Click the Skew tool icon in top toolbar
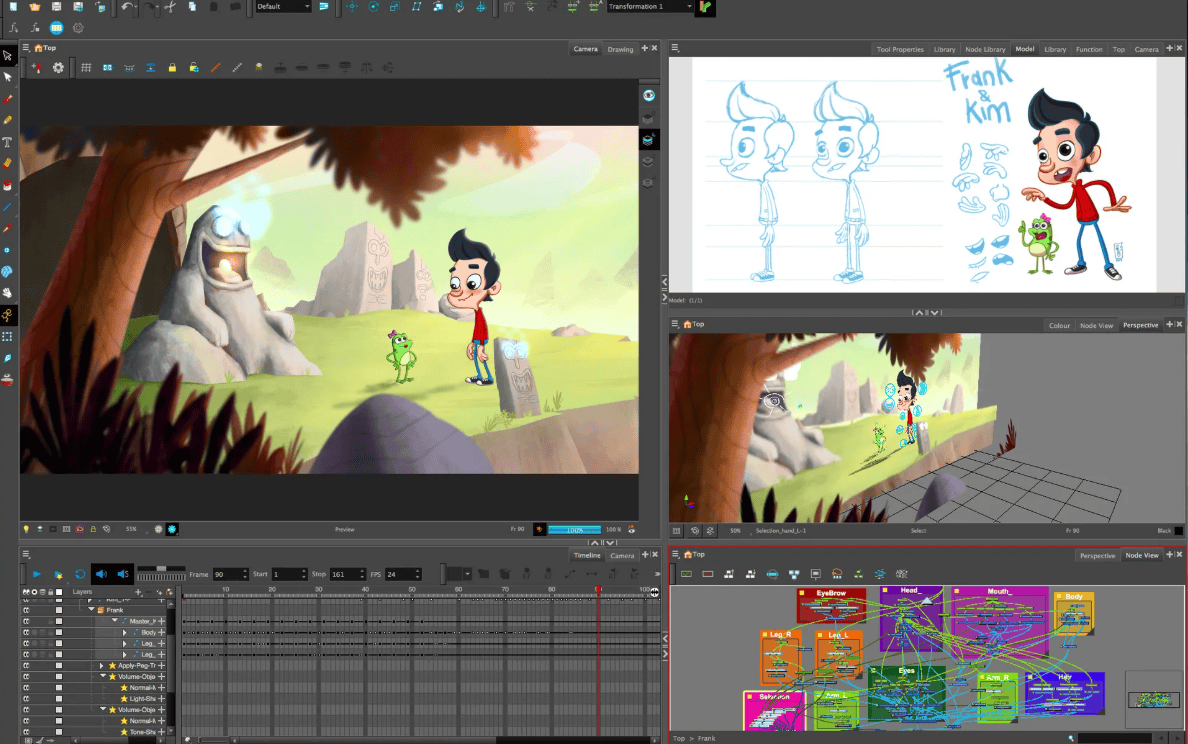Viewport: 1188px width, 744px height. (416, 7)
